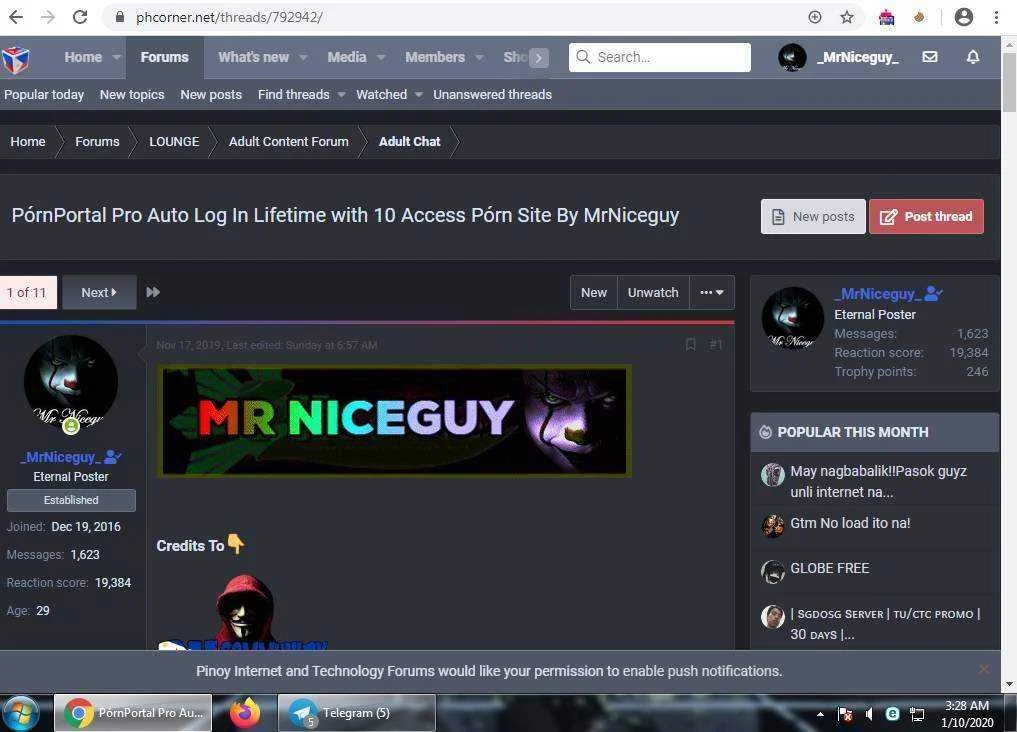Viewport: 1017px width, 732px height.
Task: Open the inbox envelope icon
Action: point(930,57)
